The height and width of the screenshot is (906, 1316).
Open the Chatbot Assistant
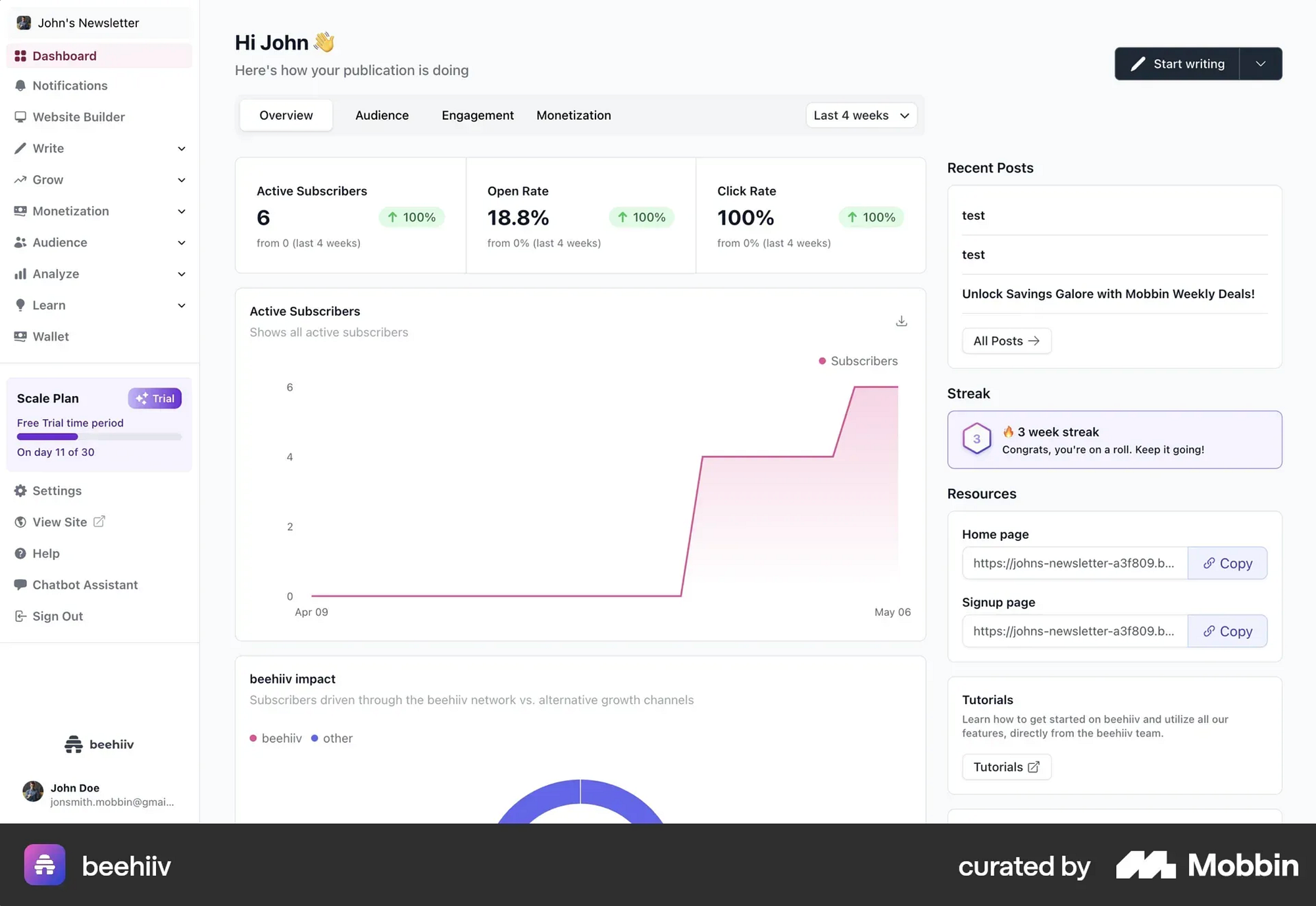(x=85, y=584)
